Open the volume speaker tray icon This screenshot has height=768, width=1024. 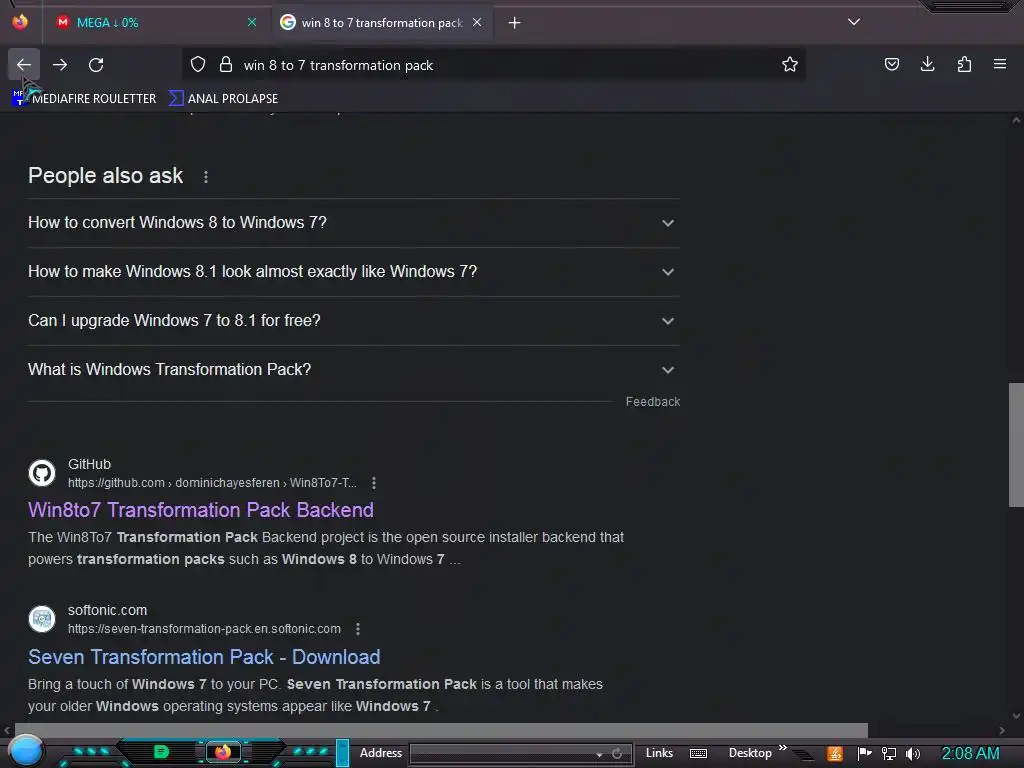[913, 754]
